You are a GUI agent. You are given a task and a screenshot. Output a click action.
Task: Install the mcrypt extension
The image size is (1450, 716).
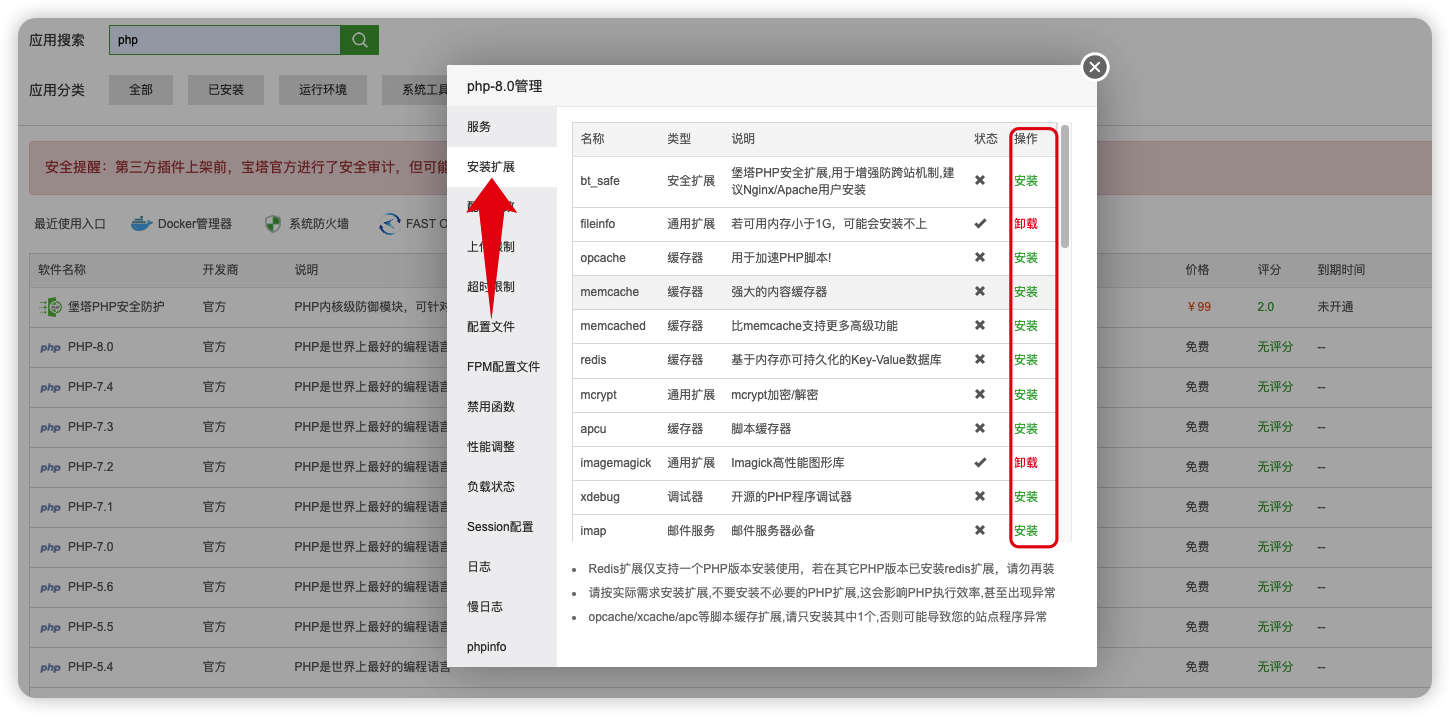pos(1026,395)
